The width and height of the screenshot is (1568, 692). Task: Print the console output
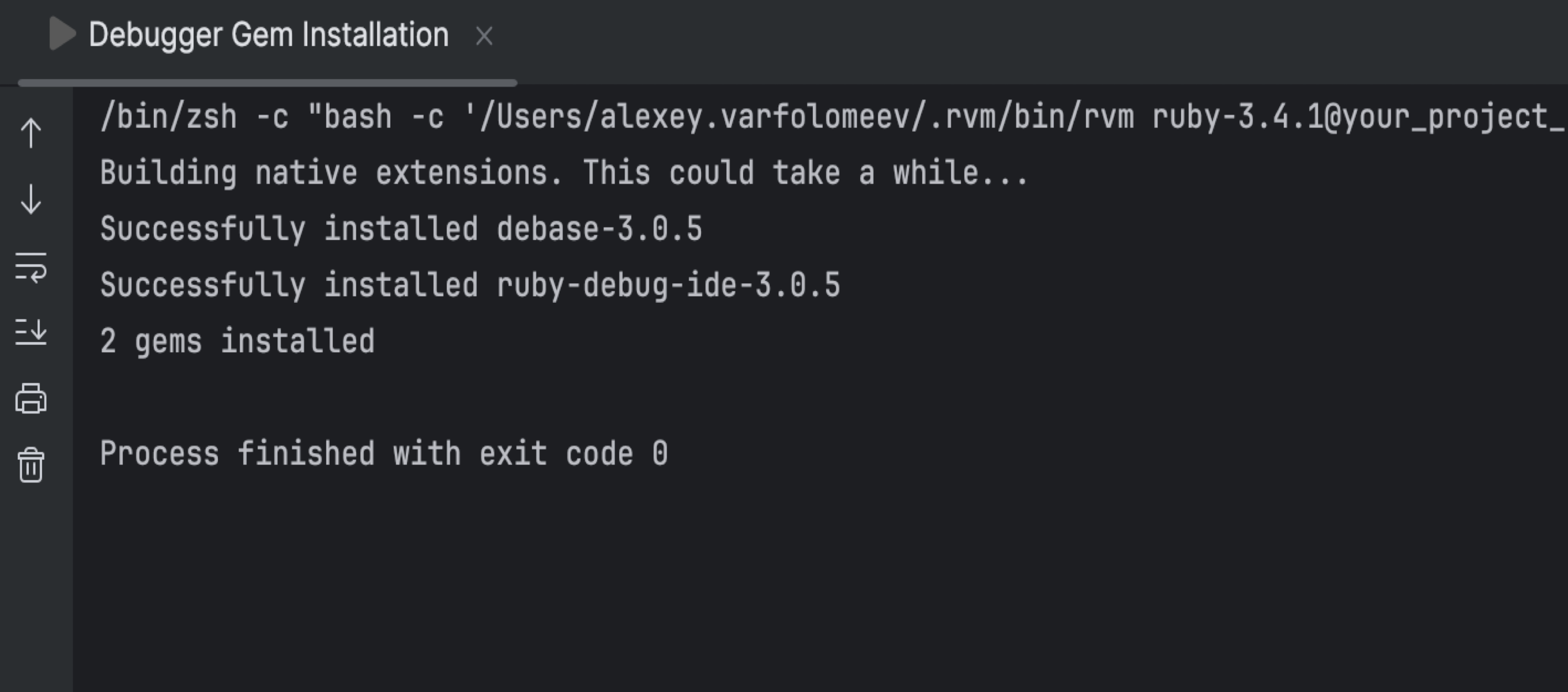click(31, 399)
